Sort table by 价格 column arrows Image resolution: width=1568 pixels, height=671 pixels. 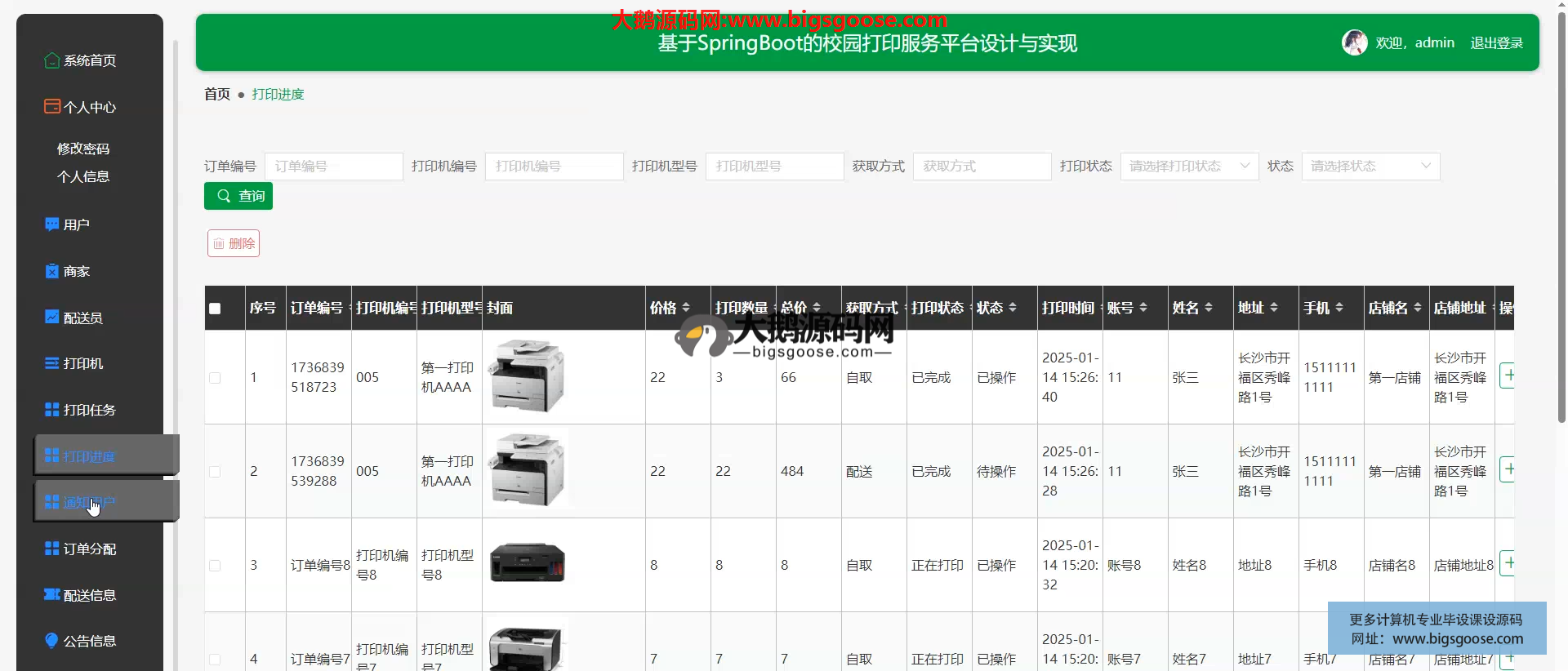point(686,308)
